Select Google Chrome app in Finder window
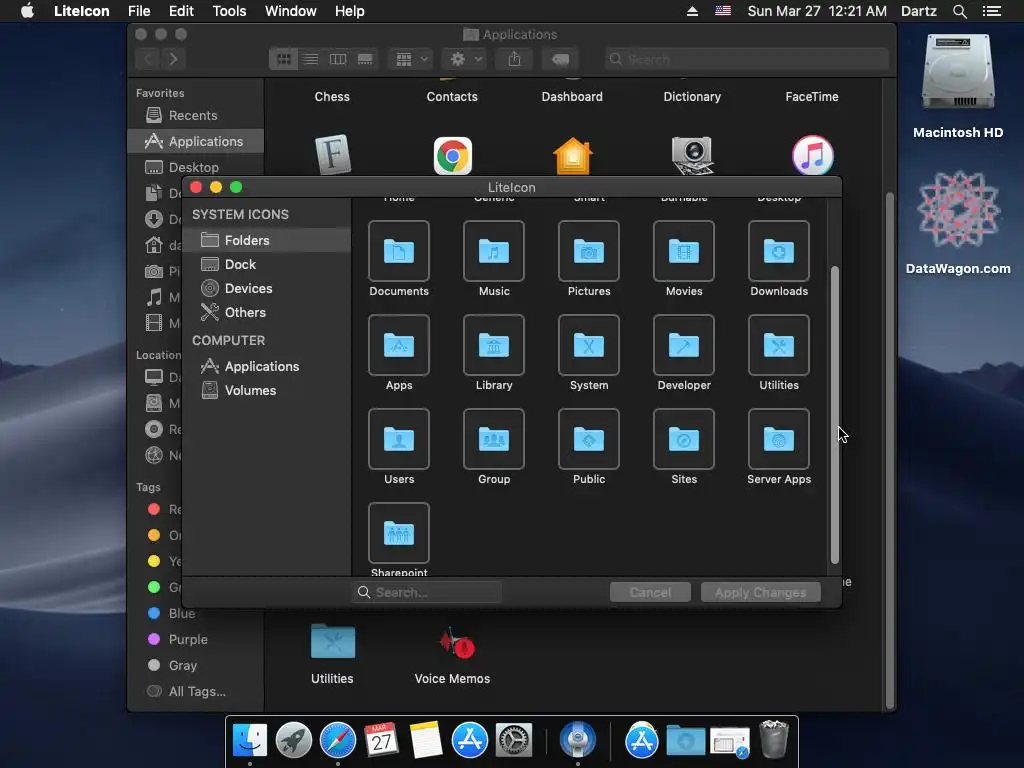The width and height of the screenshot is (1024, 768). click(453, 155)
